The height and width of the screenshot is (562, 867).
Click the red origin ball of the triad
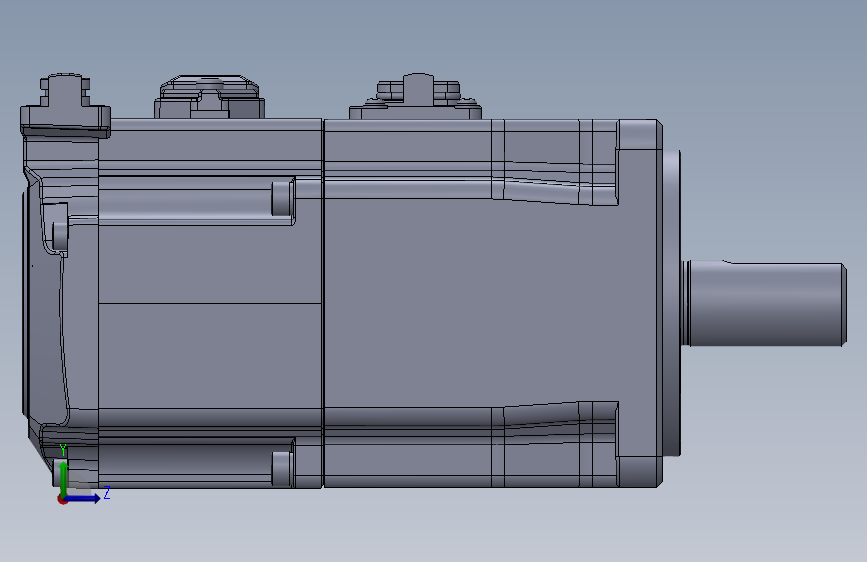62,499
